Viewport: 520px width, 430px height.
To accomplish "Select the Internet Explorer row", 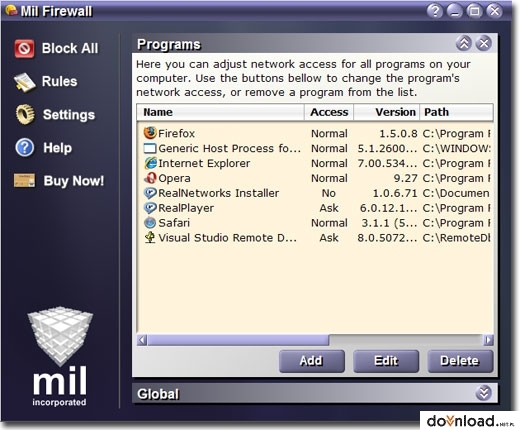I will click(315, 163).
